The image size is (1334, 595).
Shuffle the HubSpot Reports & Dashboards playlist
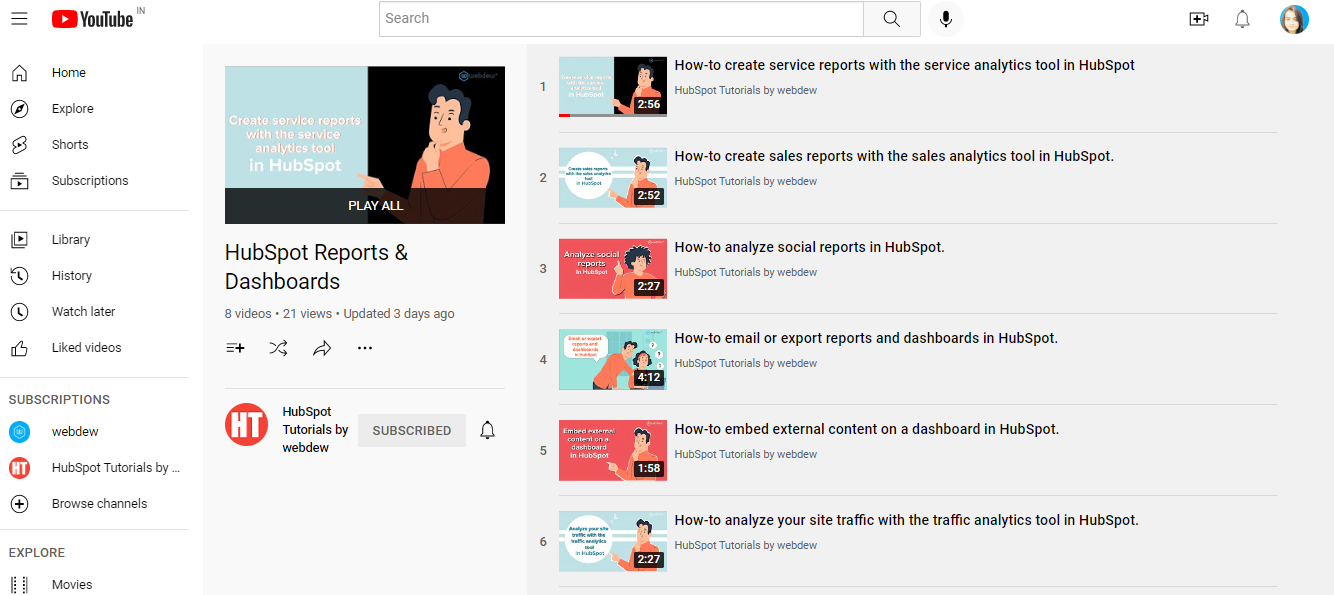point(278,347)
